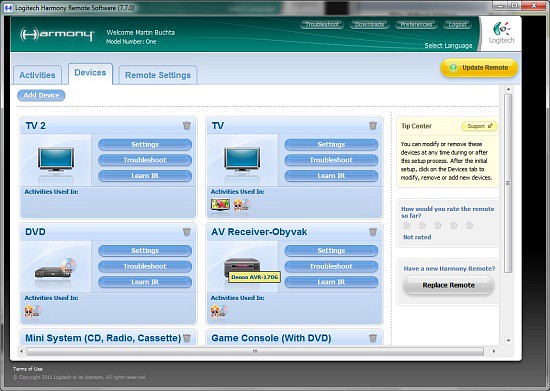
Task: Open Settings for the TV 2 device
Action: 145,144
